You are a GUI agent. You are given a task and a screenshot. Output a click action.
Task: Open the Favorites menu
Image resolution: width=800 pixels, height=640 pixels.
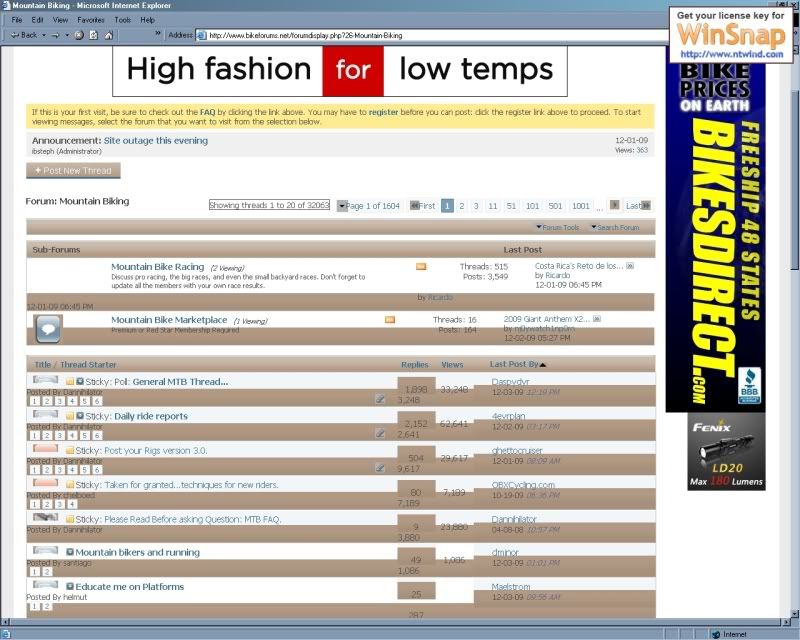[90, 20]
